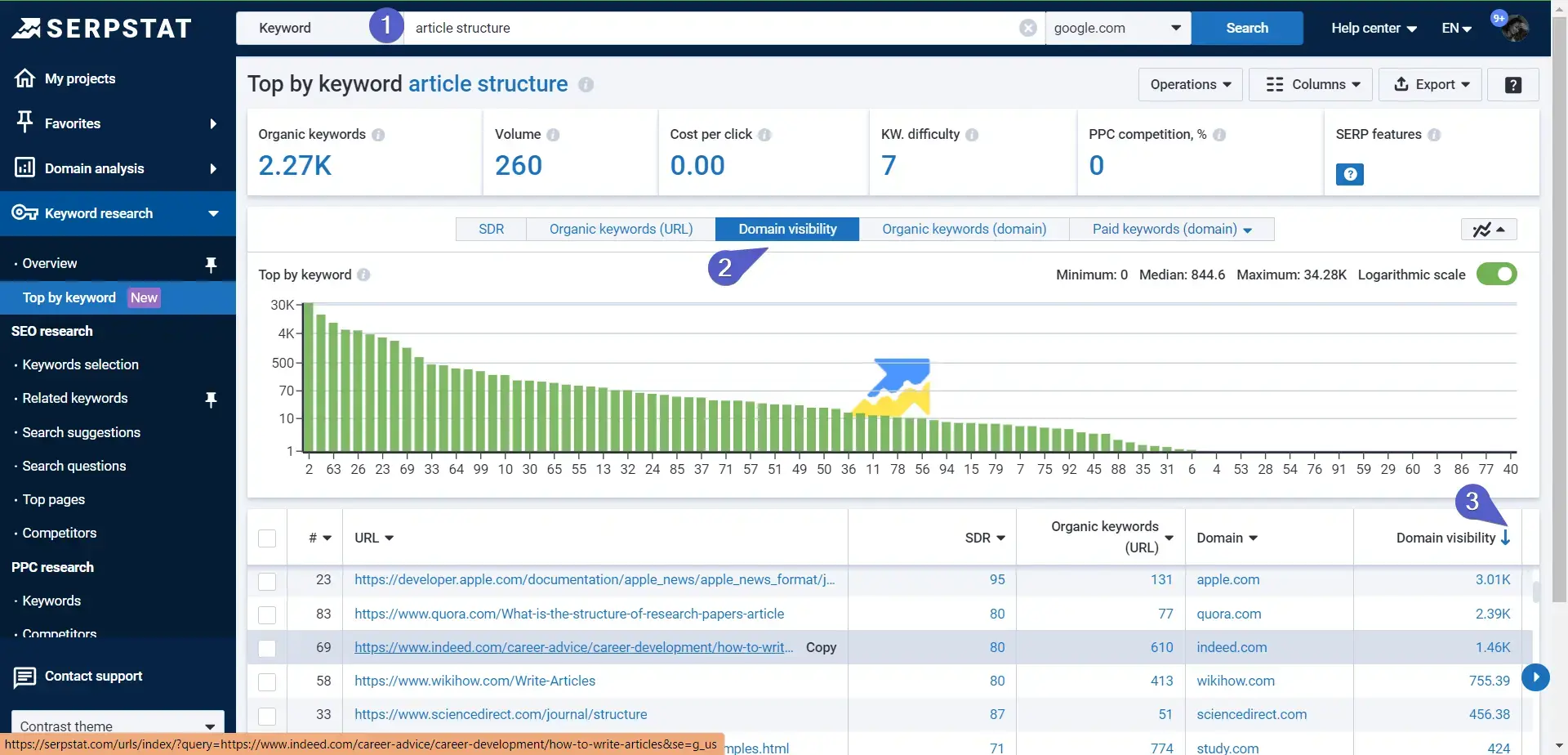Screen dimensions: 1568x755
Task: Check the indeed.com row checkbox
Action: click(267, 649)
